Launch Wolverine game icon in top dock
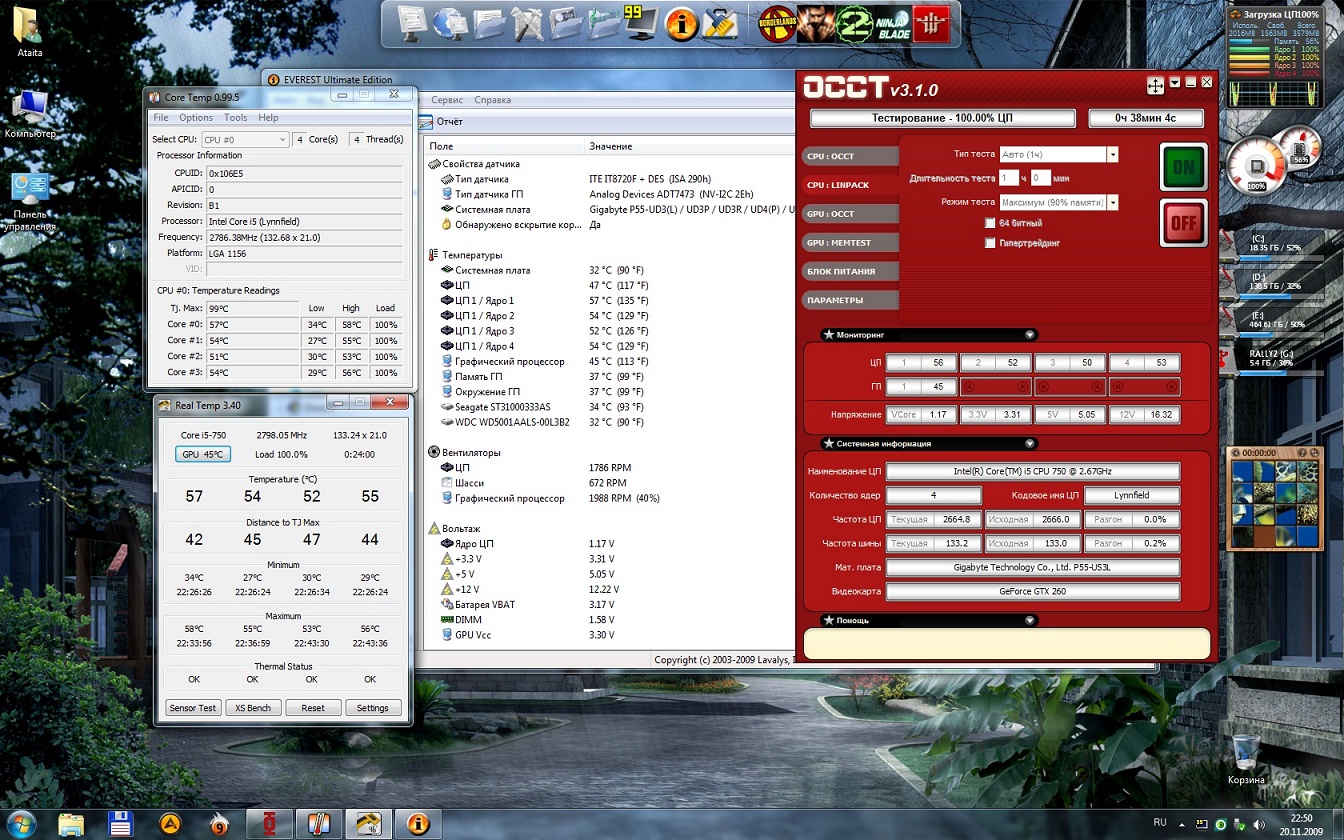 815,22
